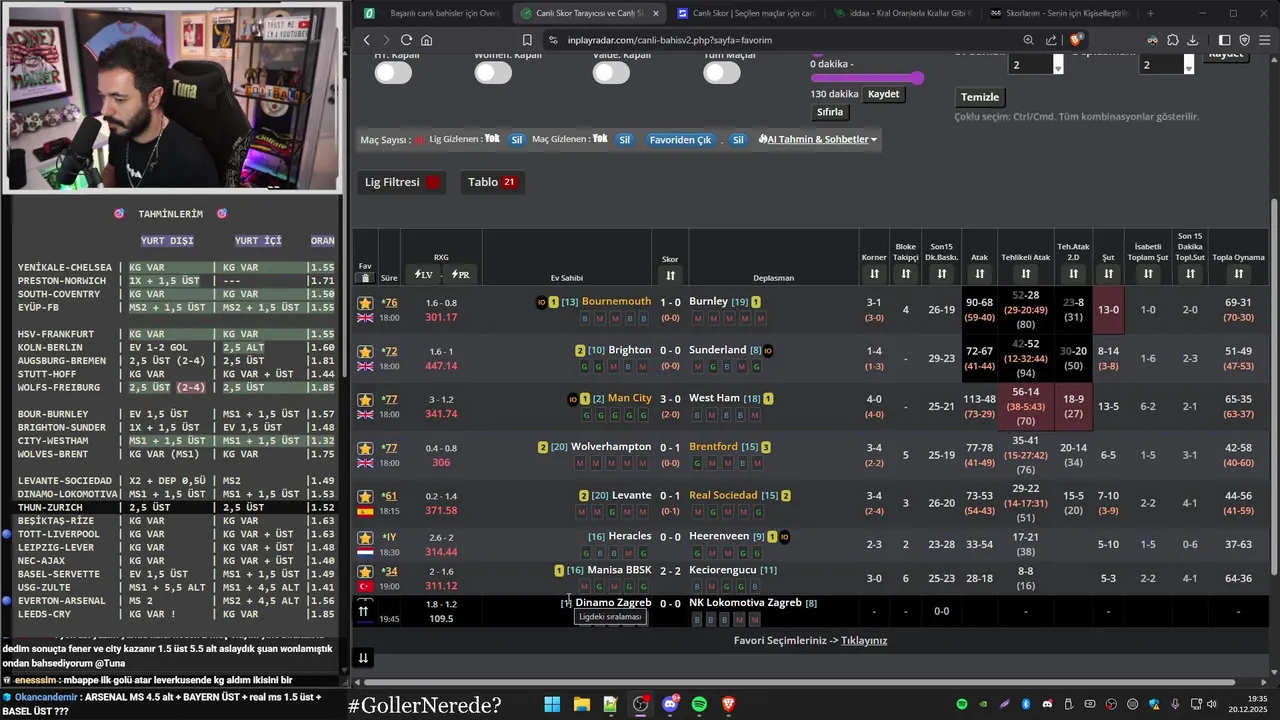Adjust the purple dakika range slider

866,78
